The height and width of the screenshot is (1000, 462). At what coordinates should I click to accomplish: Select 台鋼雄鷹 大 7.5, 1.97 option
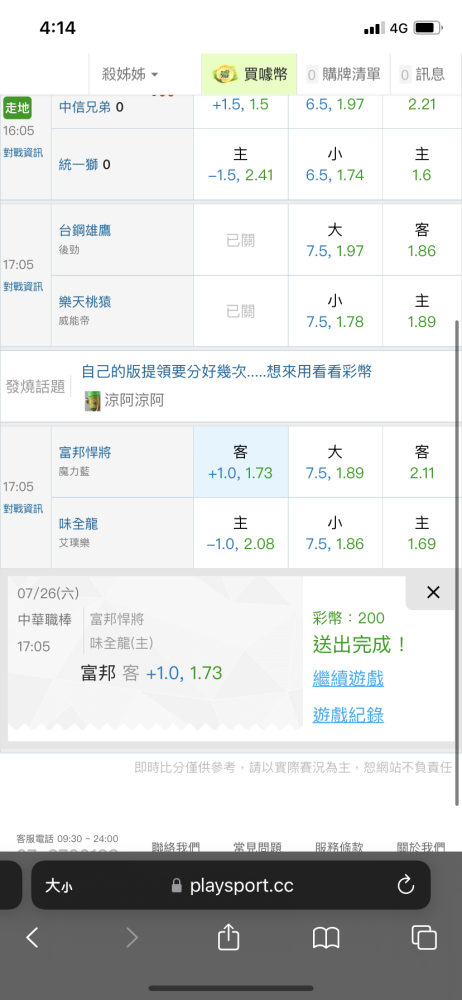(335, 240)
